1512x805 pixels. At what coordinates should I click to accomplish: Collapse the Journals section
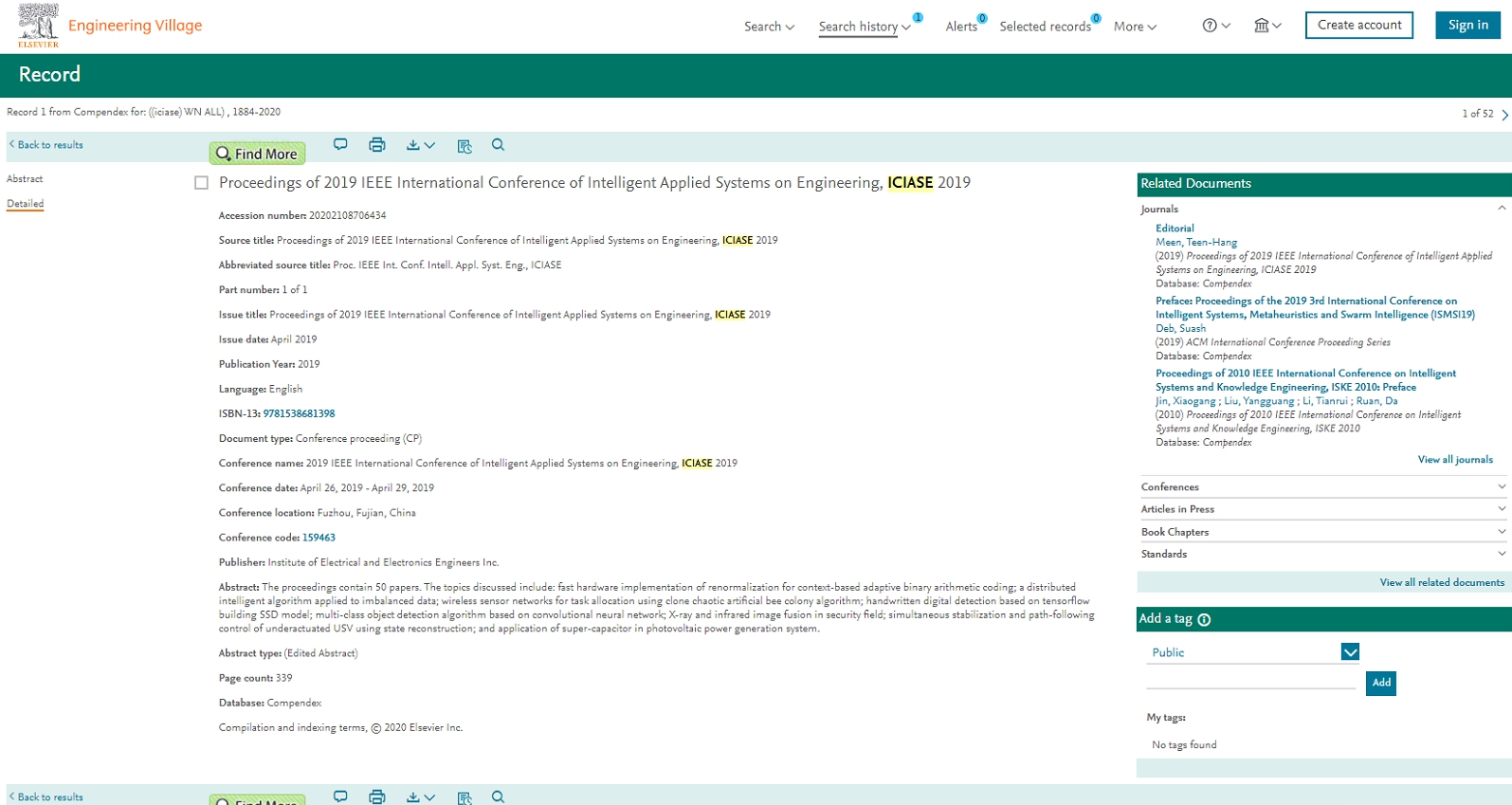point(1501,209)
